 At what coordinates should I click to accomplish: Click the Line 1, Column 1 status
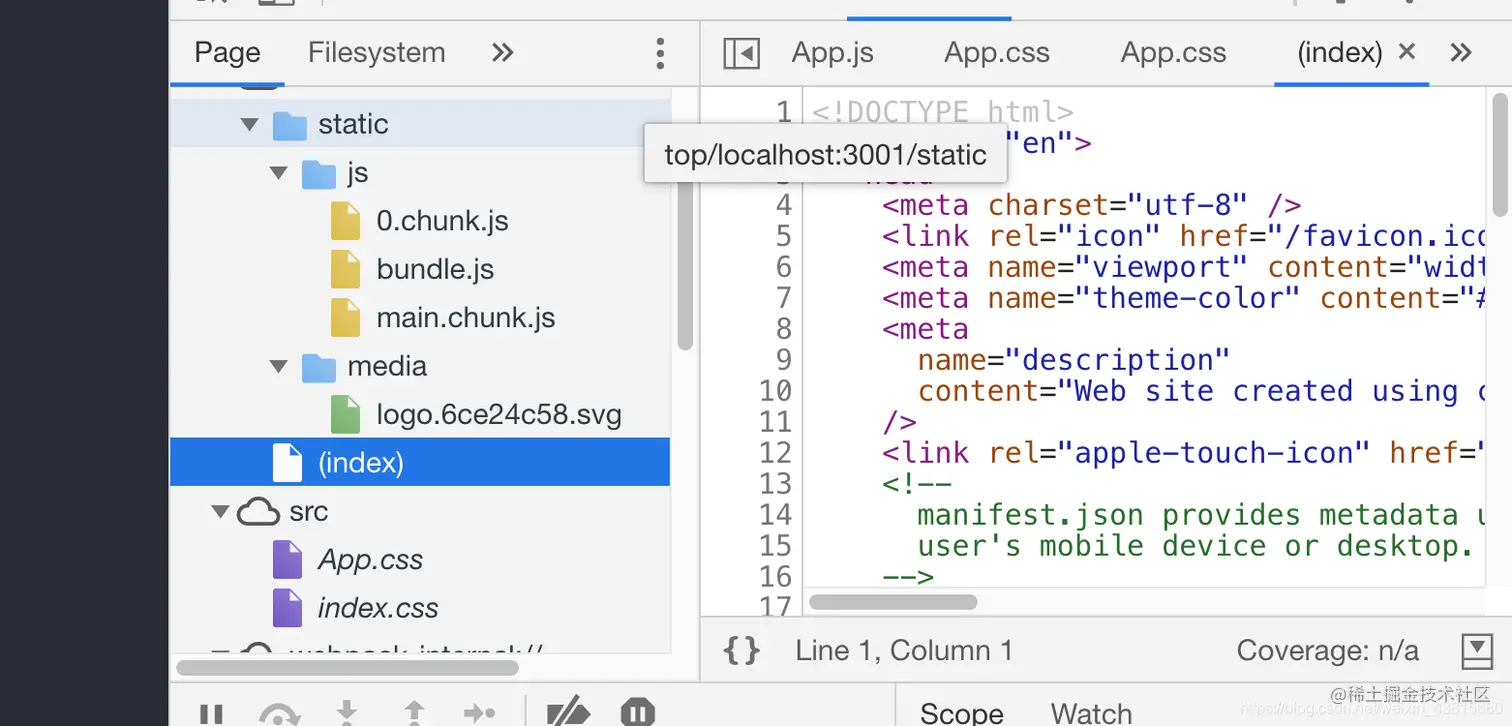pos(904,651)
